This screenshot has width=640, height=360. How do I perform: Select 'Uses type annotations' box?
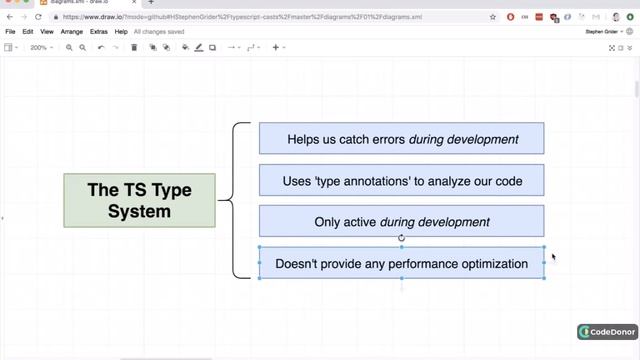402,180
